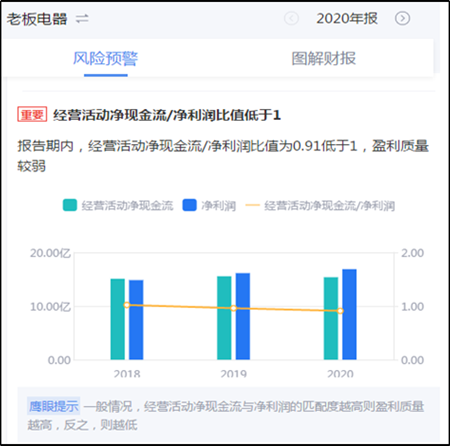The width and height of the screenshot is (450, 446).
Task: Click the 1.00 right axis label
Action: [x=412, y=307]
